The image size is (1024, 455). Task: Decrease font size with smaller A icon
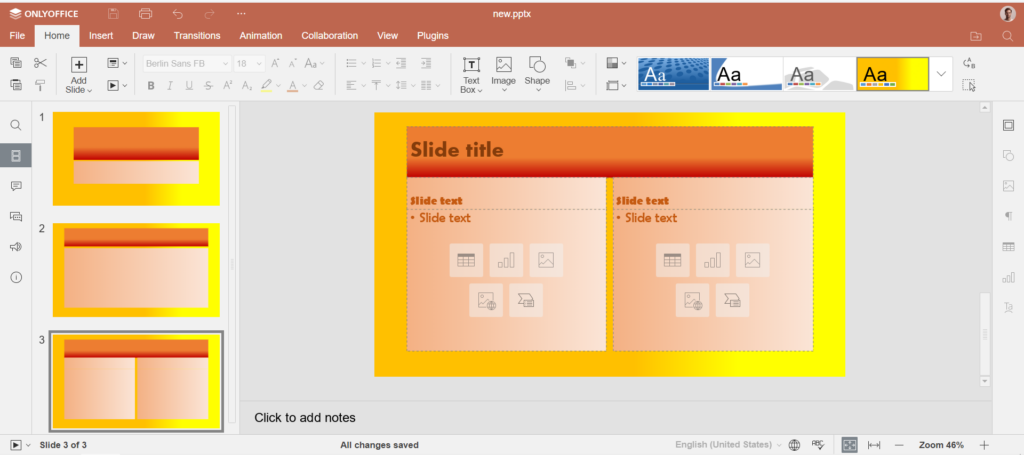click(293, 63)
